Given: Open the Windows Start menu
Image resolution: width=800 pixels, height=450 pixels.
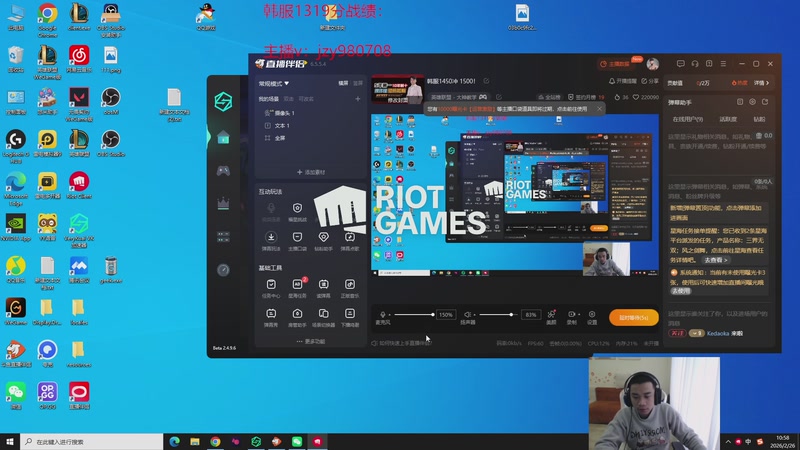Looking at the screenshot, I should click(x=10, y=442).
